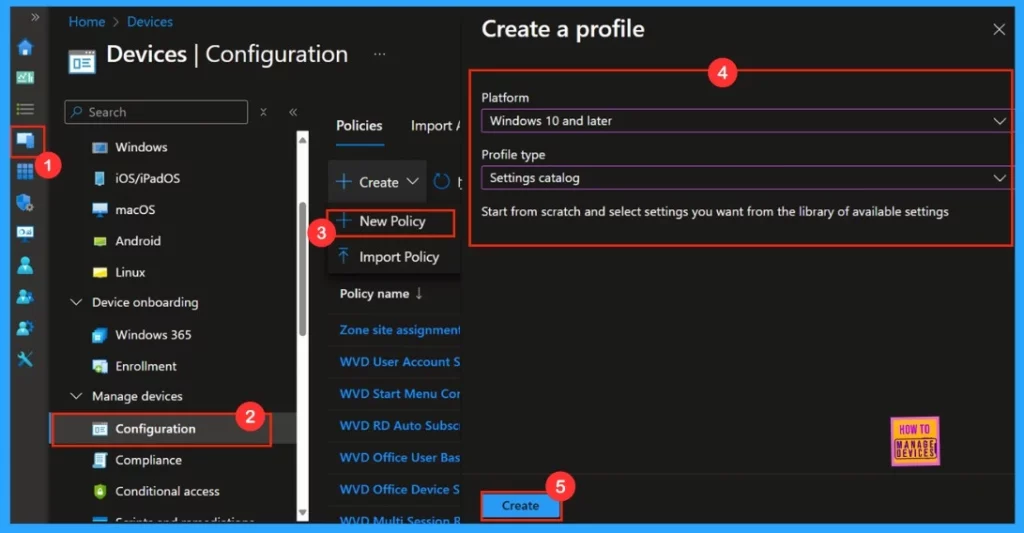
Task: Open Users icon in left rail
Action: pos(25,265)
